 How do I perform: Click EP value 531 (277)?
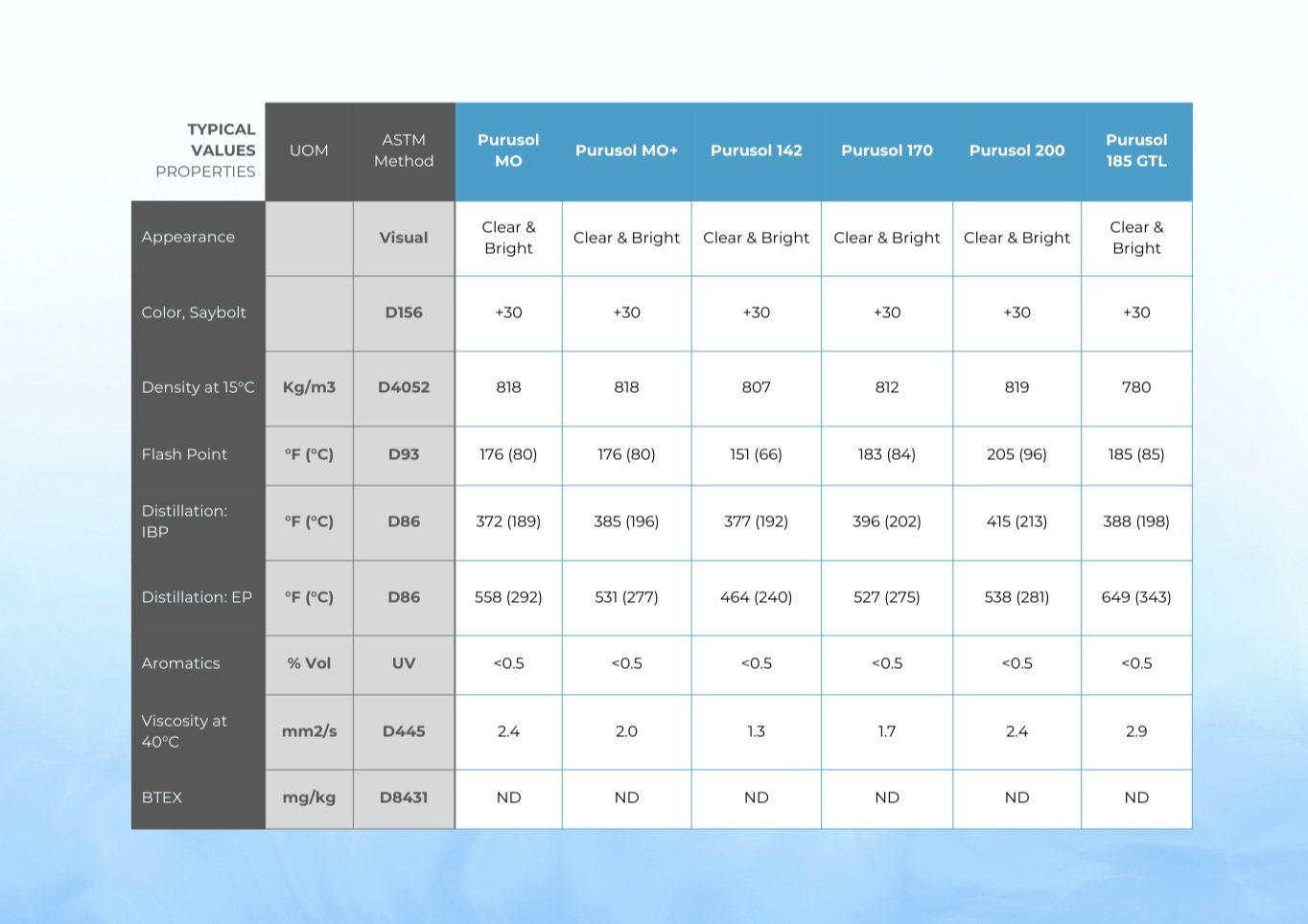[626, 597]
